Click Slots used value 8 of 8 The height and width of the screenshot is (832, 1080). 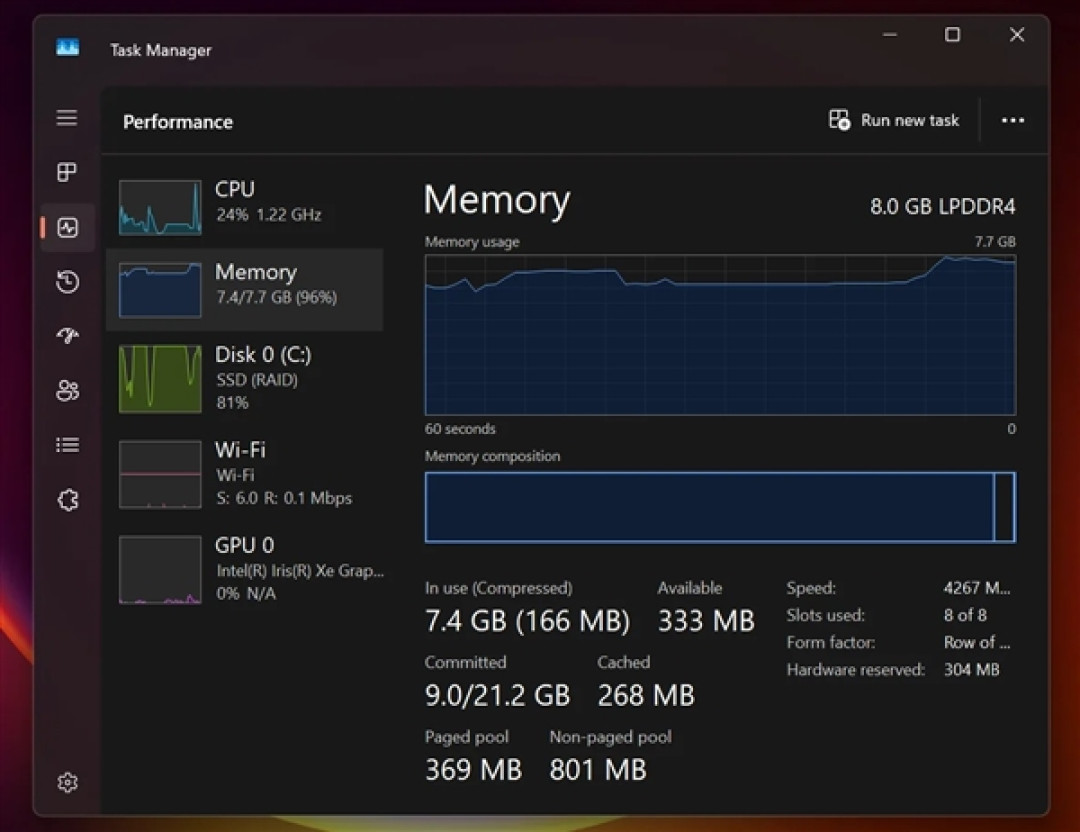pyautogui.click(x=965, y=615)
